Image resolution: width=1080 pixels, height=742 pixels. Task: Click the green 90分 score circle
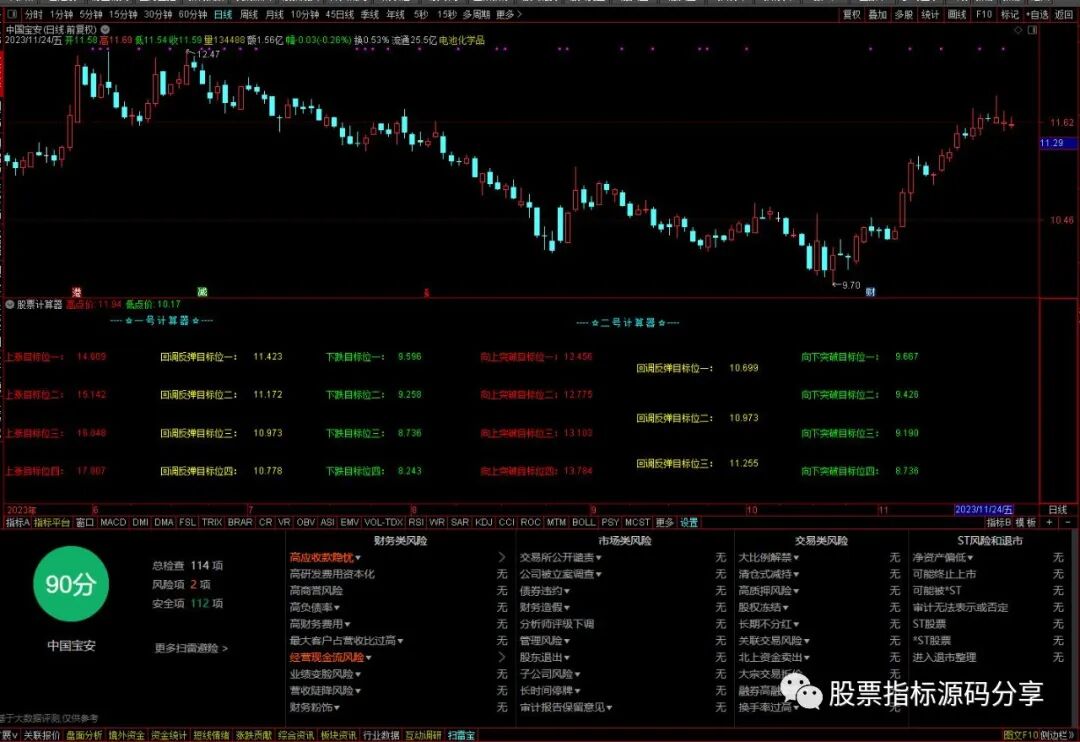click(x=71, y=584)
